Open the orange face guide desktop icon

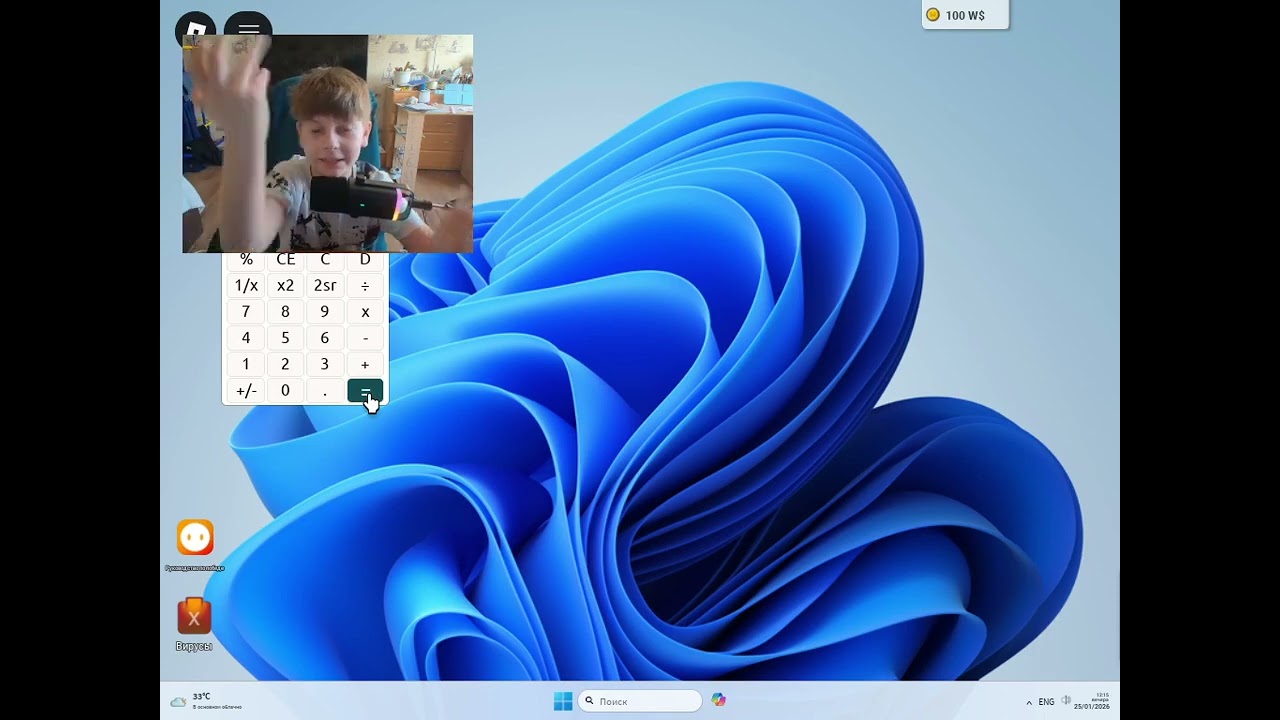(x=195, y=538)
